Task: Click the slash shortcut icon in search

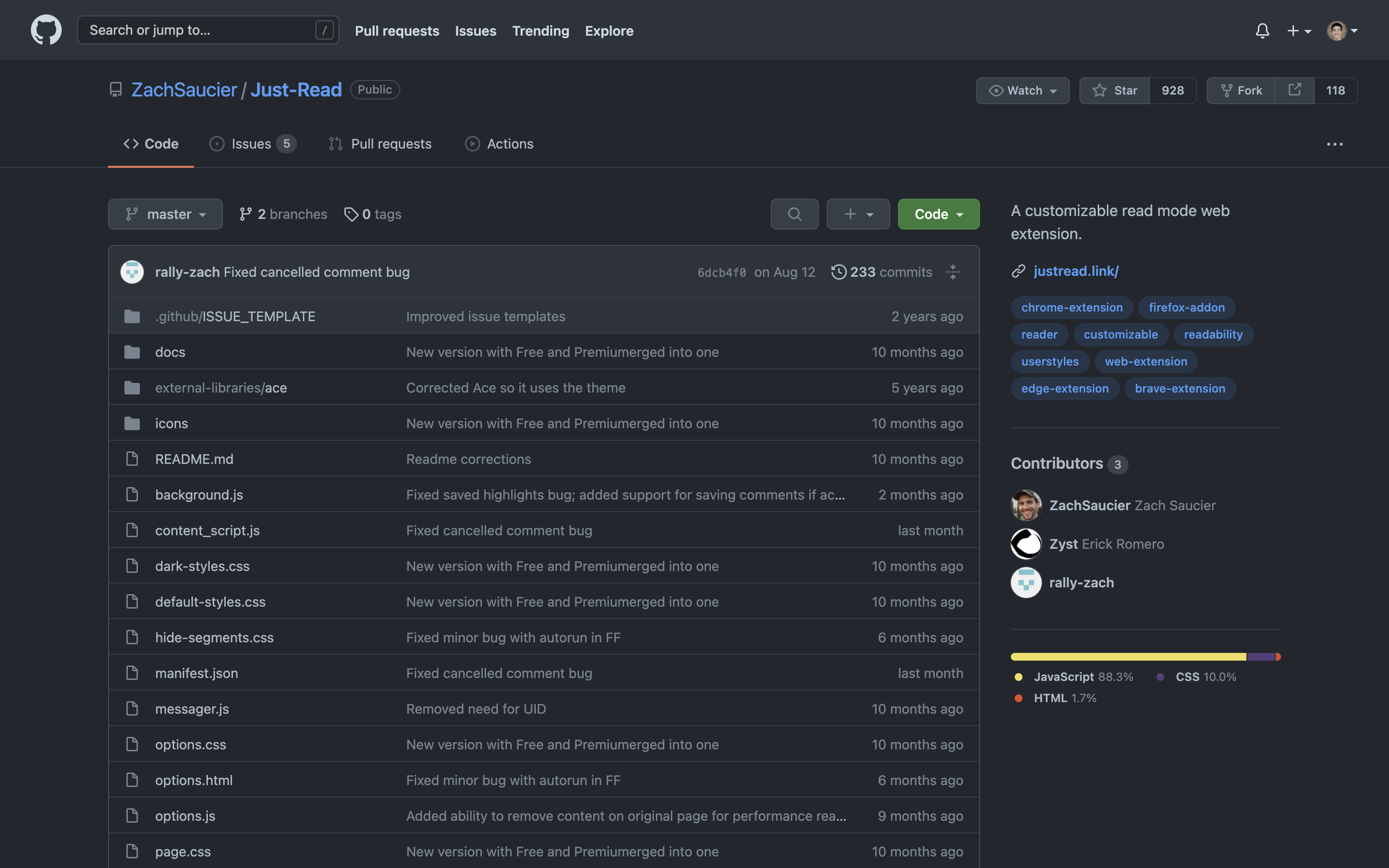Action: pos(324,30)
